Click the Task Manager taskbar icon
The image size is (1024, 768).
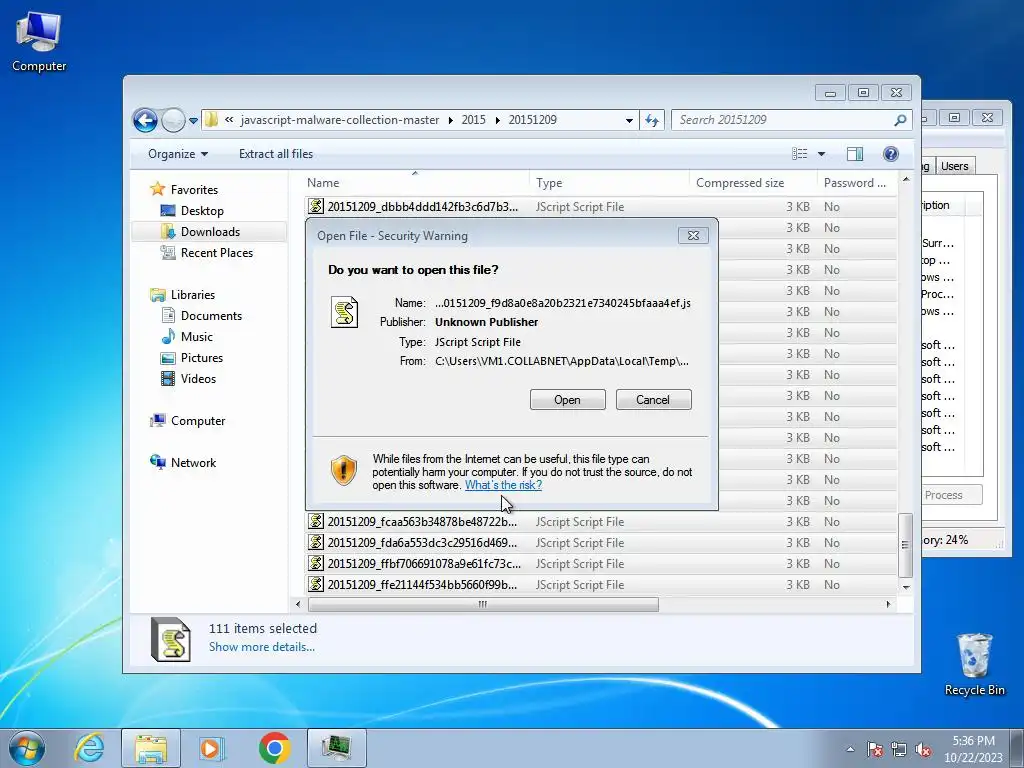[x=336, y=748]
